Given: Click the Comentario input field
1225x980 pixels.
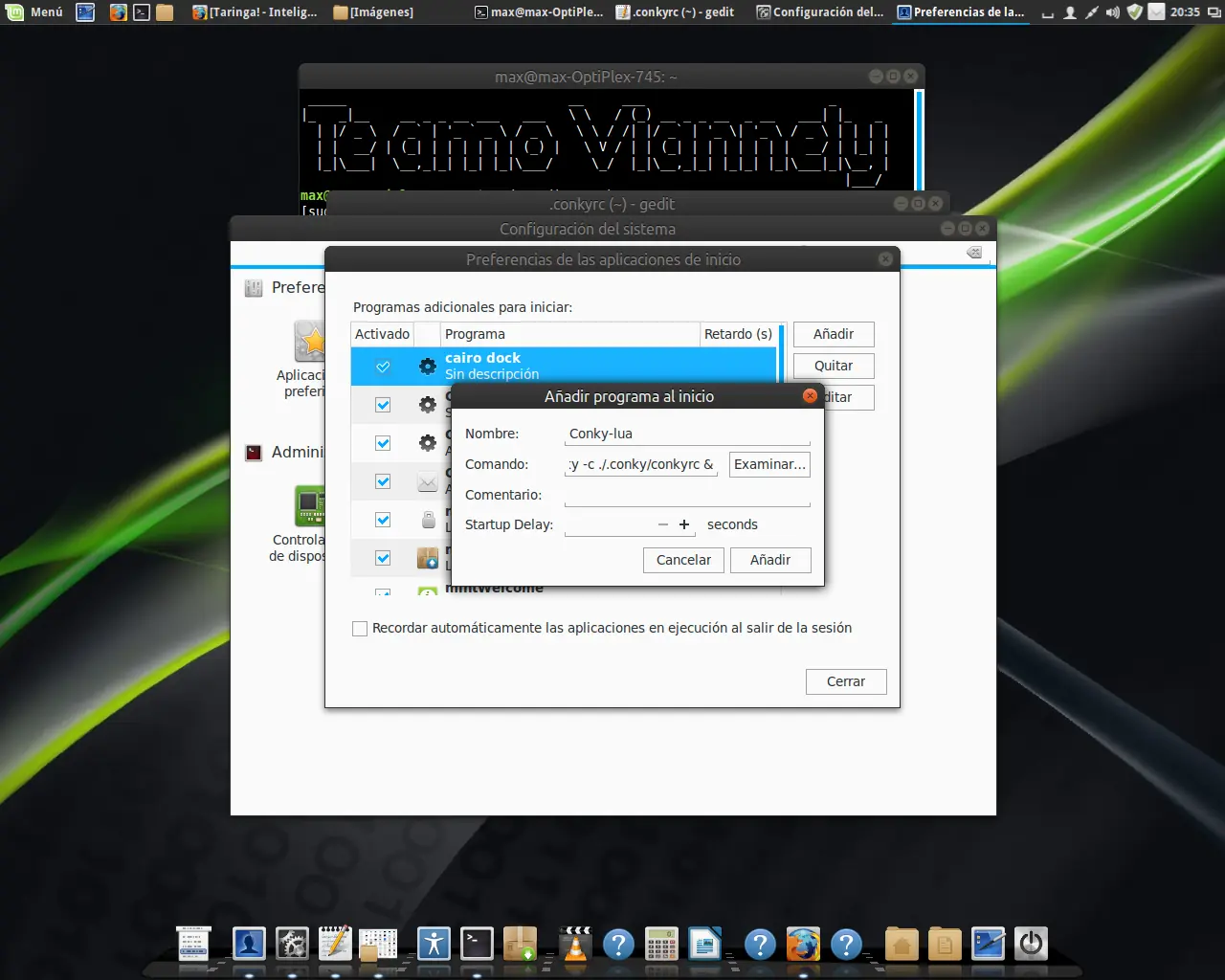Looking at the screenshot, I should (x=687, y=494).
